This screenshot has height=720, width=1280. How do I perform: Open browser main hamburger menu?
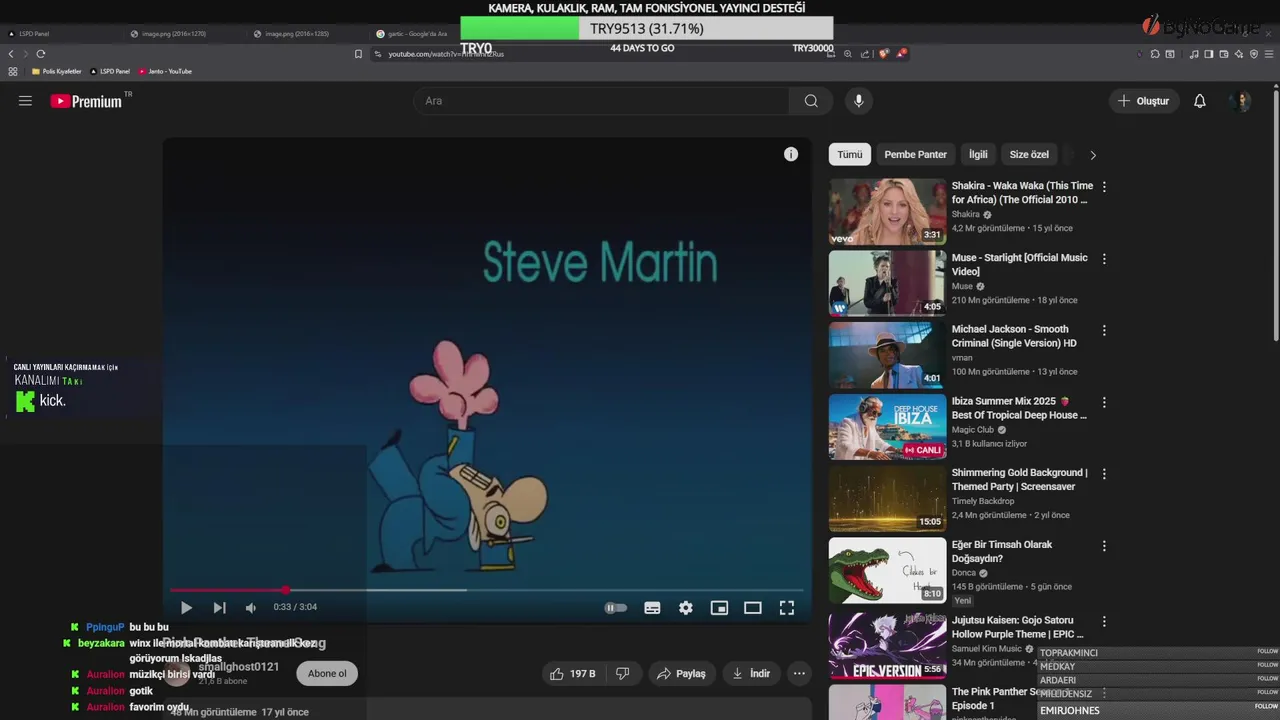coord(1268,54)
